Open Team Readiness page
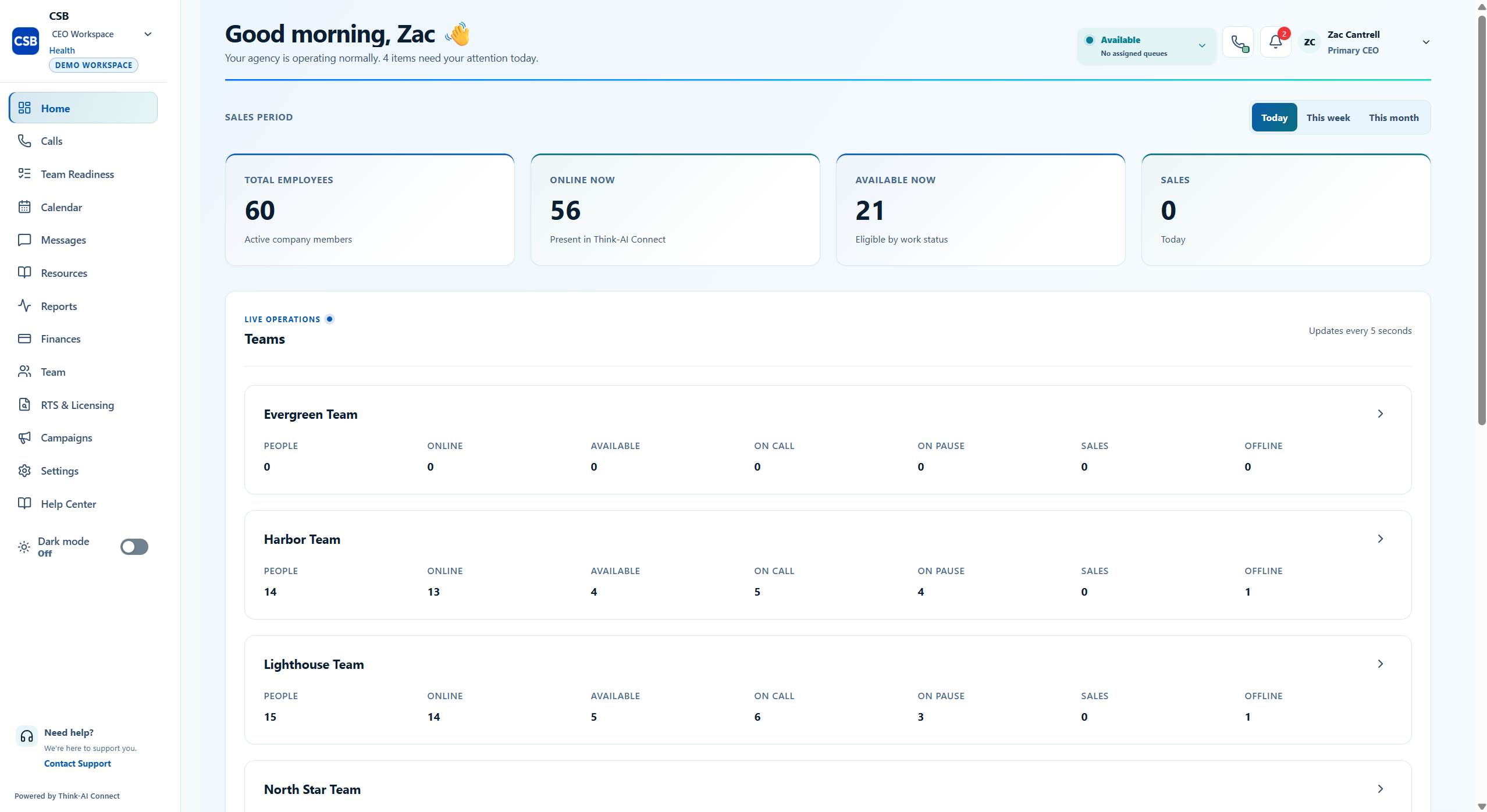 [x=83, y=174]
